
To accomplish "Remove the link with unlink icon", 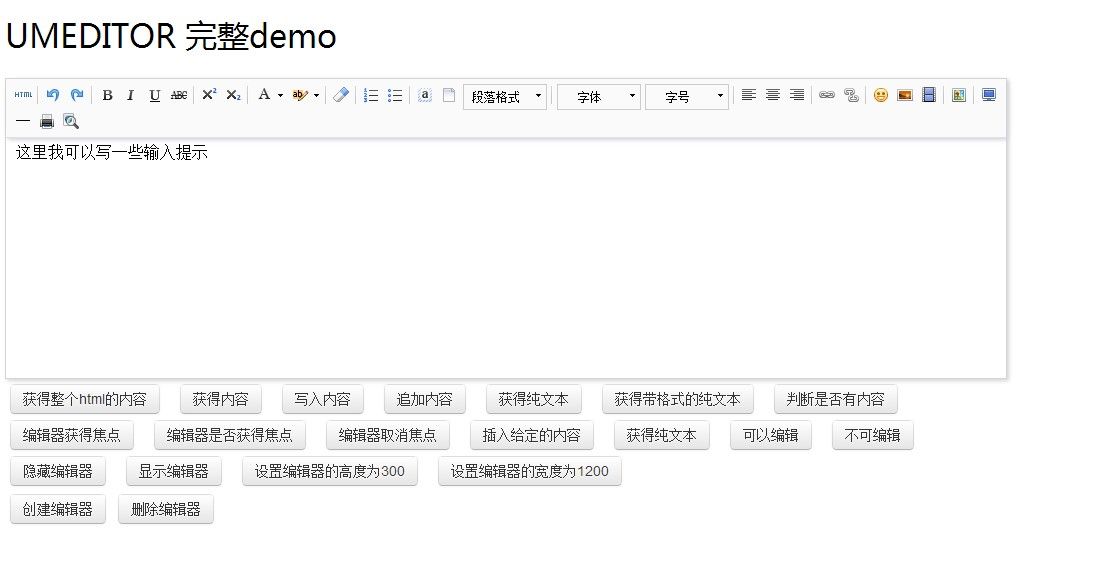I will [x=851, y=95].
